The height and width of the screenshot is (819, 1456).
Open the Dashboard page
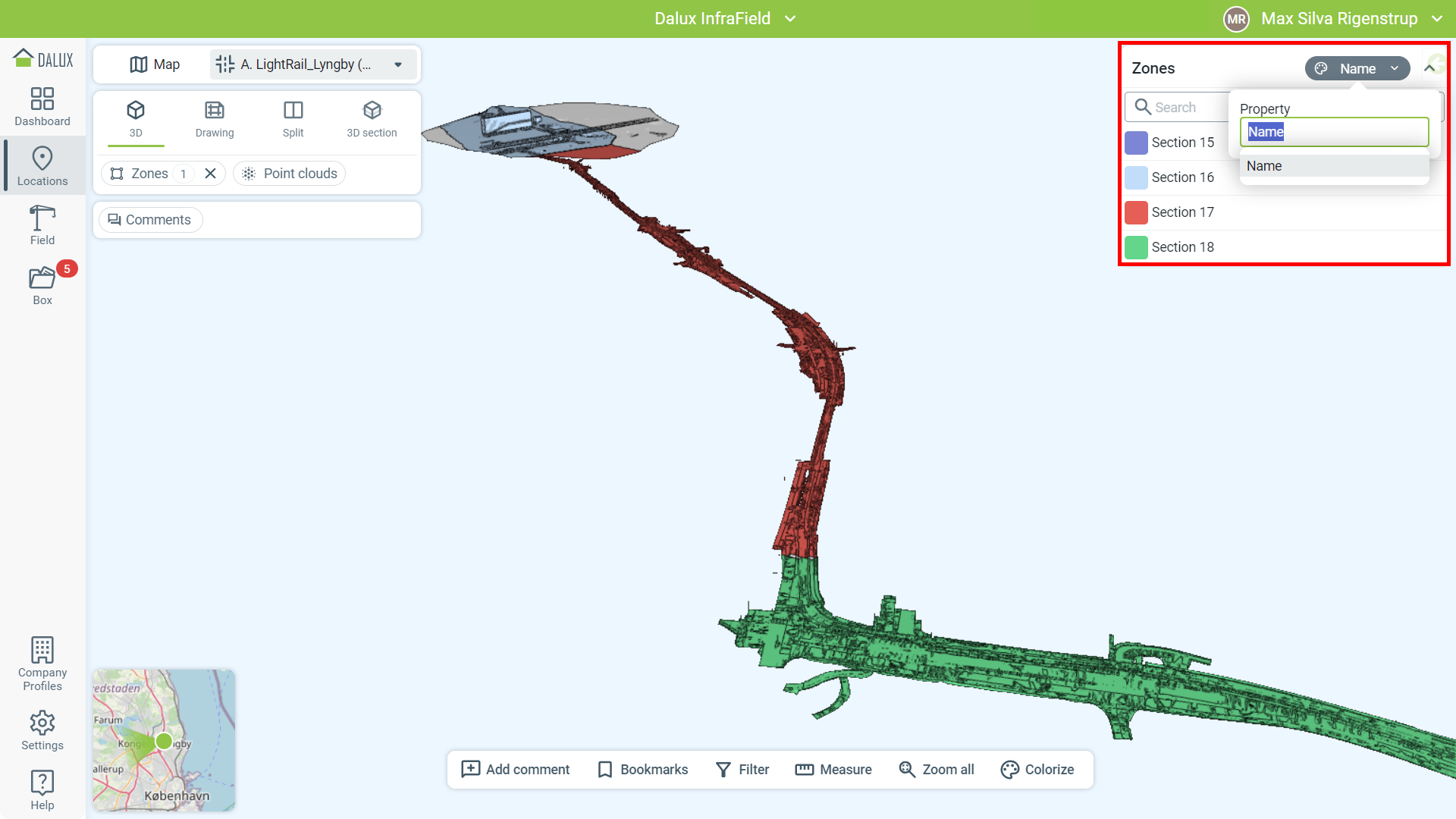[x=42, y=107]
